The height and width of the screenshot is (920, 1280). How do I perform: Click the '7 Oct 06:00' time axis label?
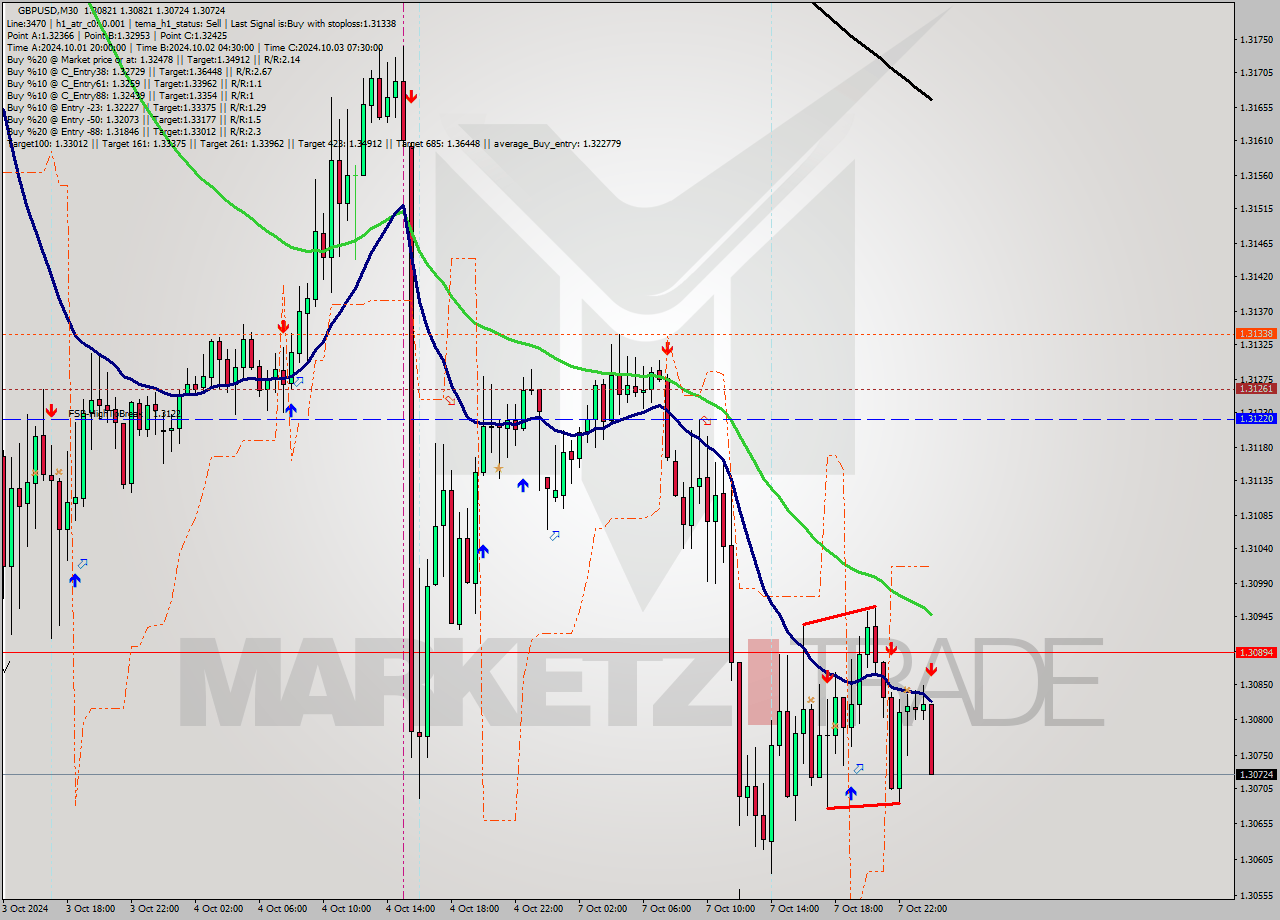[666, 909]
